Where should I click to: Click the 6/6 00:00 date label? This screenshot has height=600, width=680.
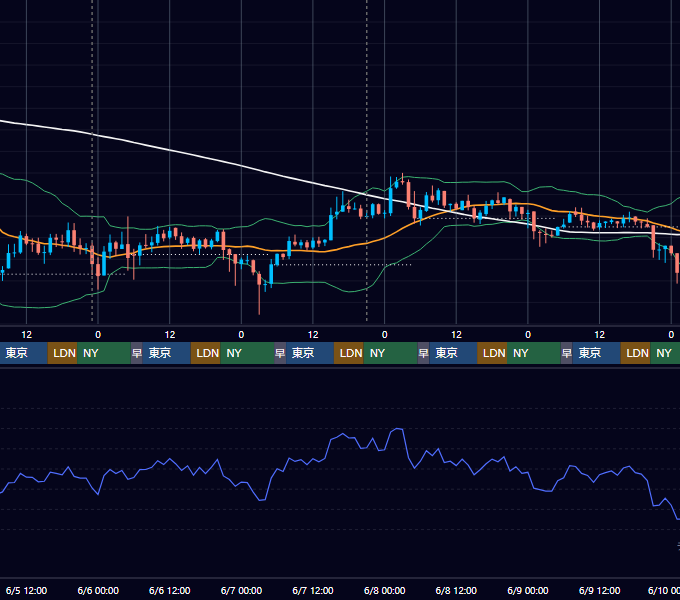pyautogui.click(x=98, y=590)
